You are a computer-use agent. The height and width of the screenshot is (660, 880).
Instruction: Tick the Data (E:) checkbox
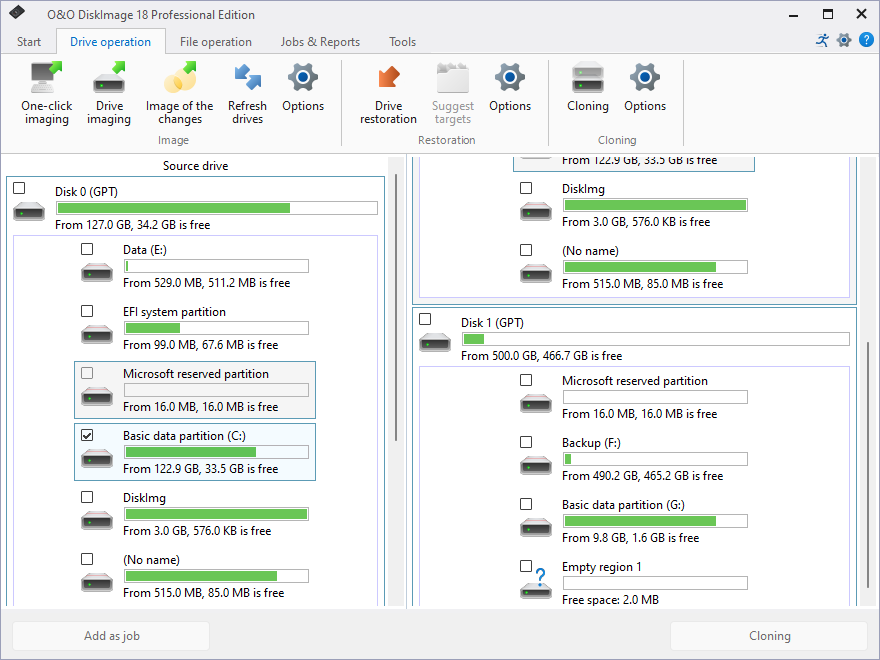(x=87, y=249)
